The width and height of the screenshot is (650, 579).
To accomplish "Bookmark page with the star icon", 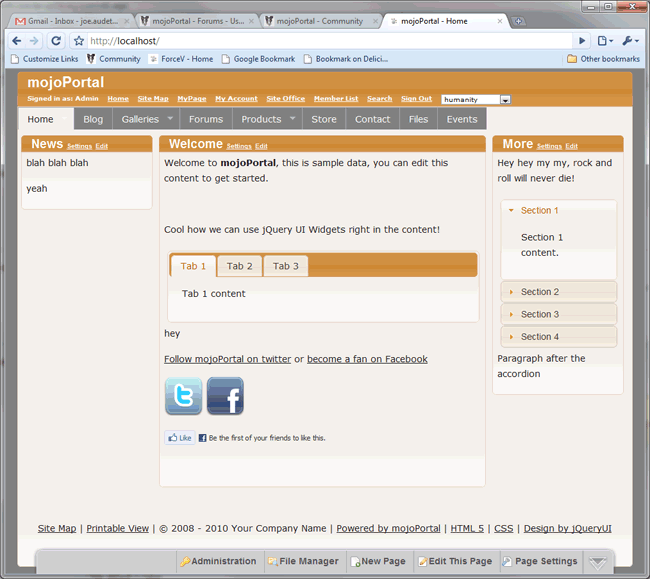I will tap(79, 41).
